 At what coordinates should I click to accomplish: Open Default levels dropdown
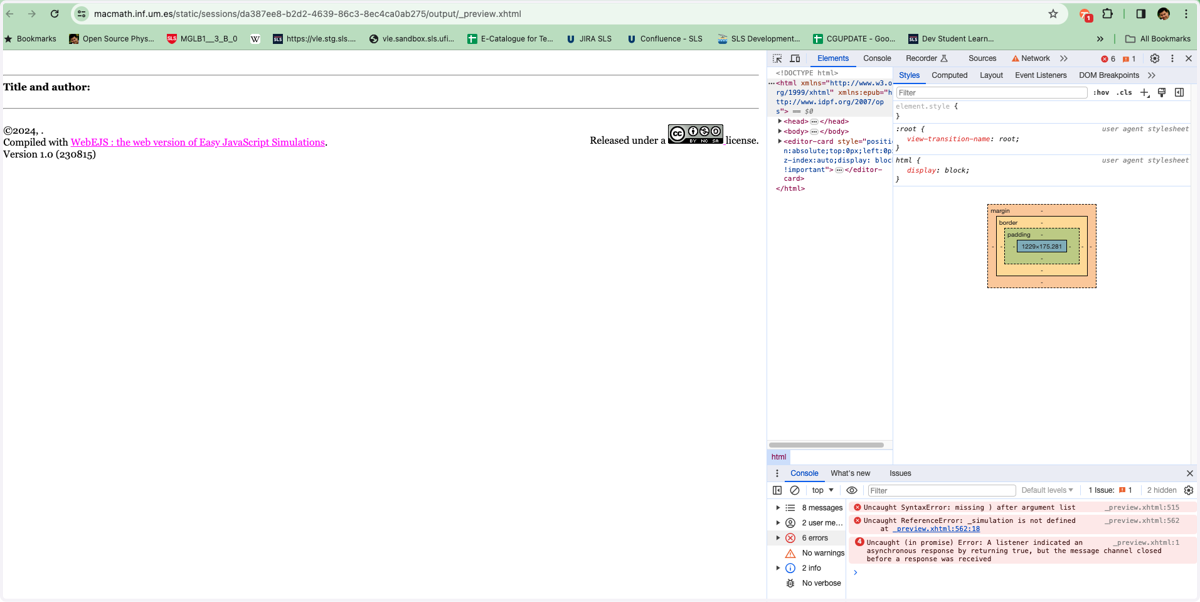click(1047, 491)
